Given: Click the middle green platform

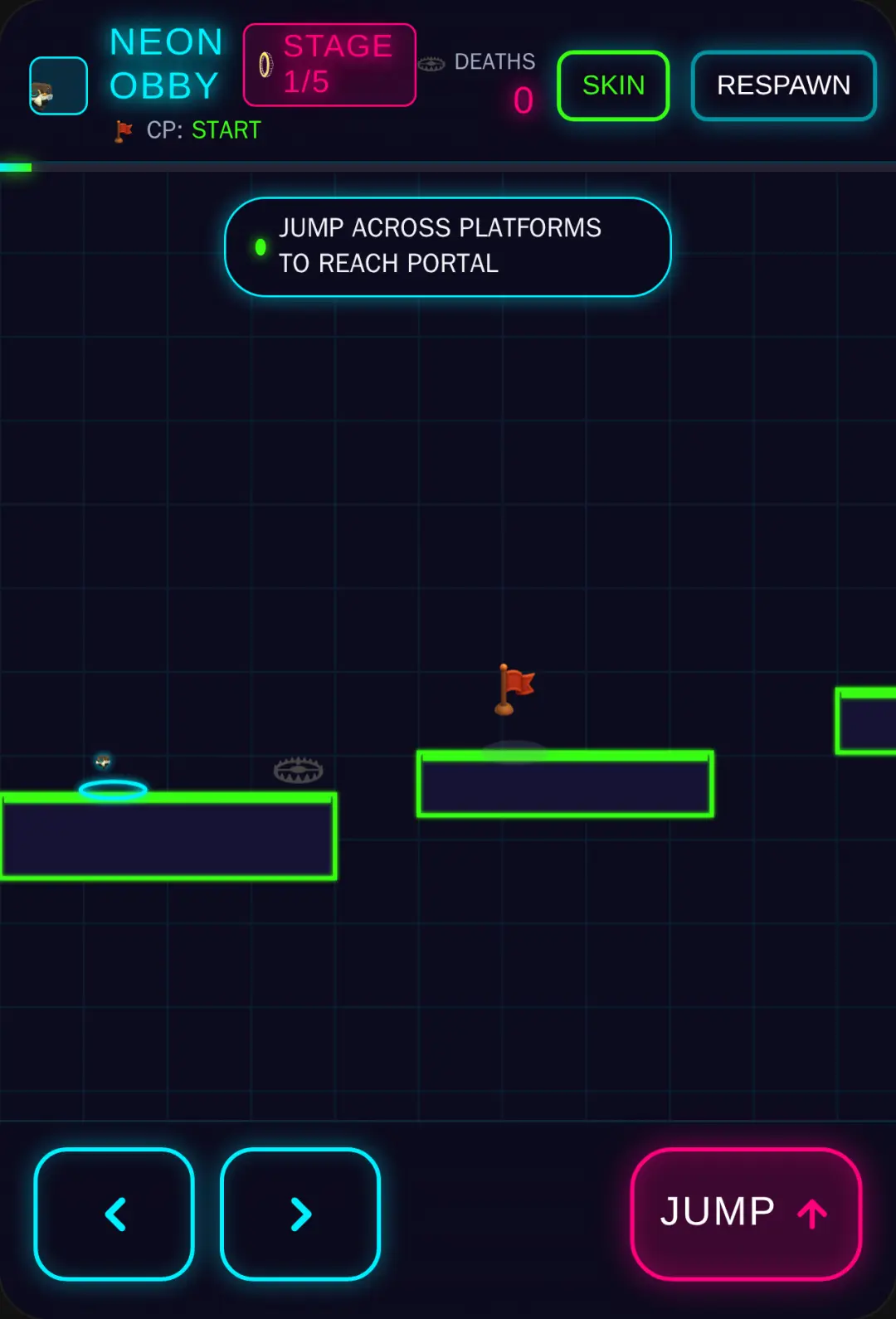Looking at the screenshot, I should [565, 784].
